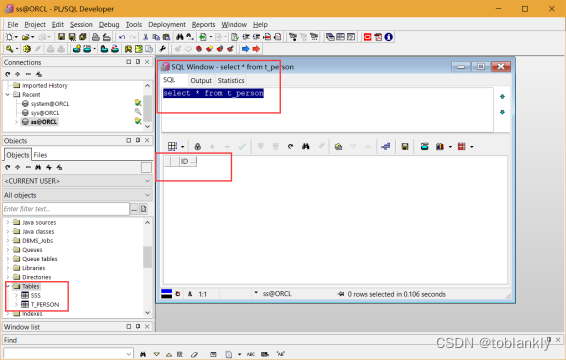This screenshot has height=360, width=566.
Task: Click the teal database icon in the grid toolbar
Action: click(424, 147)
